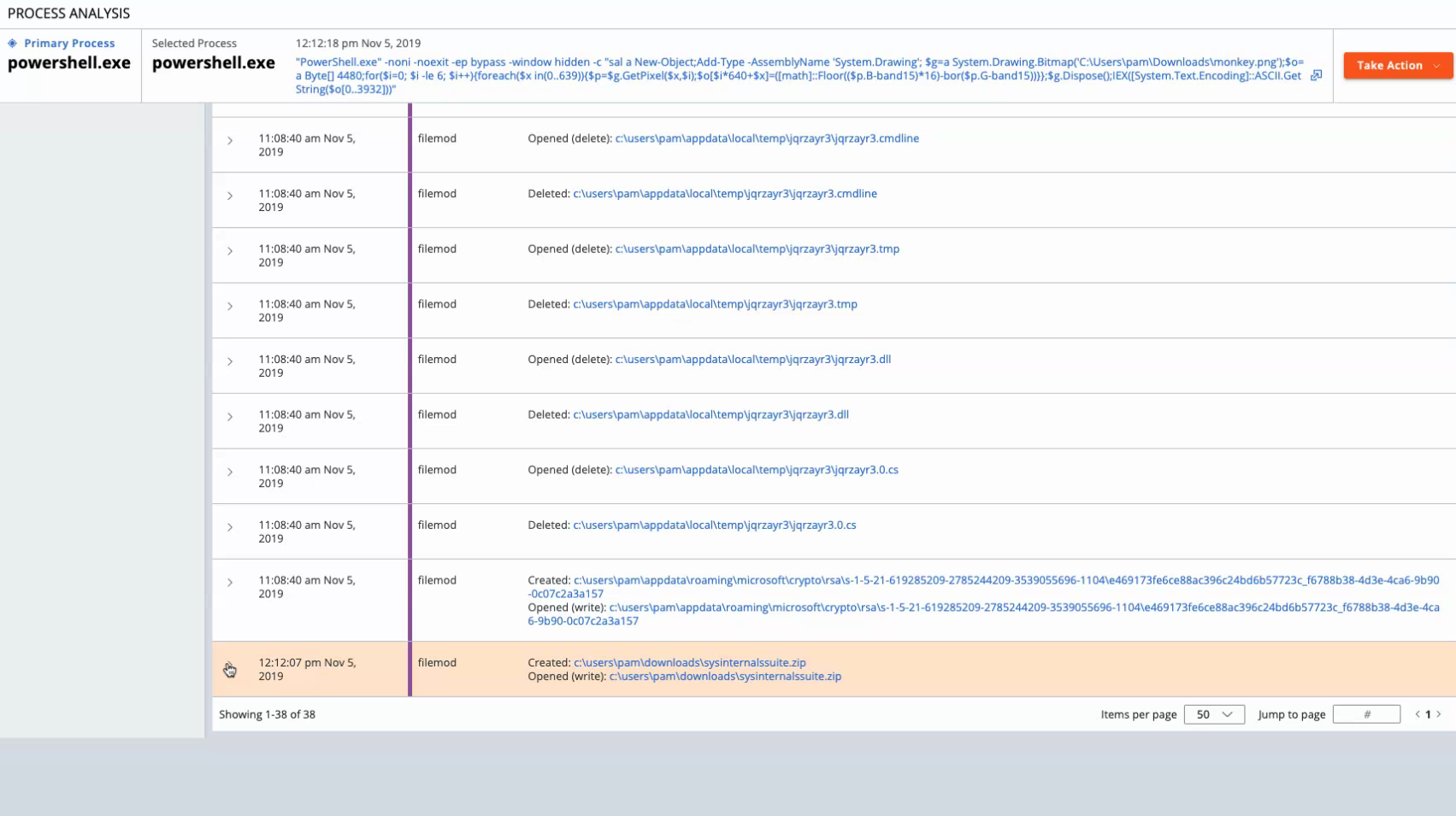Open the command line in external view icon

[x=1316, y=75]
